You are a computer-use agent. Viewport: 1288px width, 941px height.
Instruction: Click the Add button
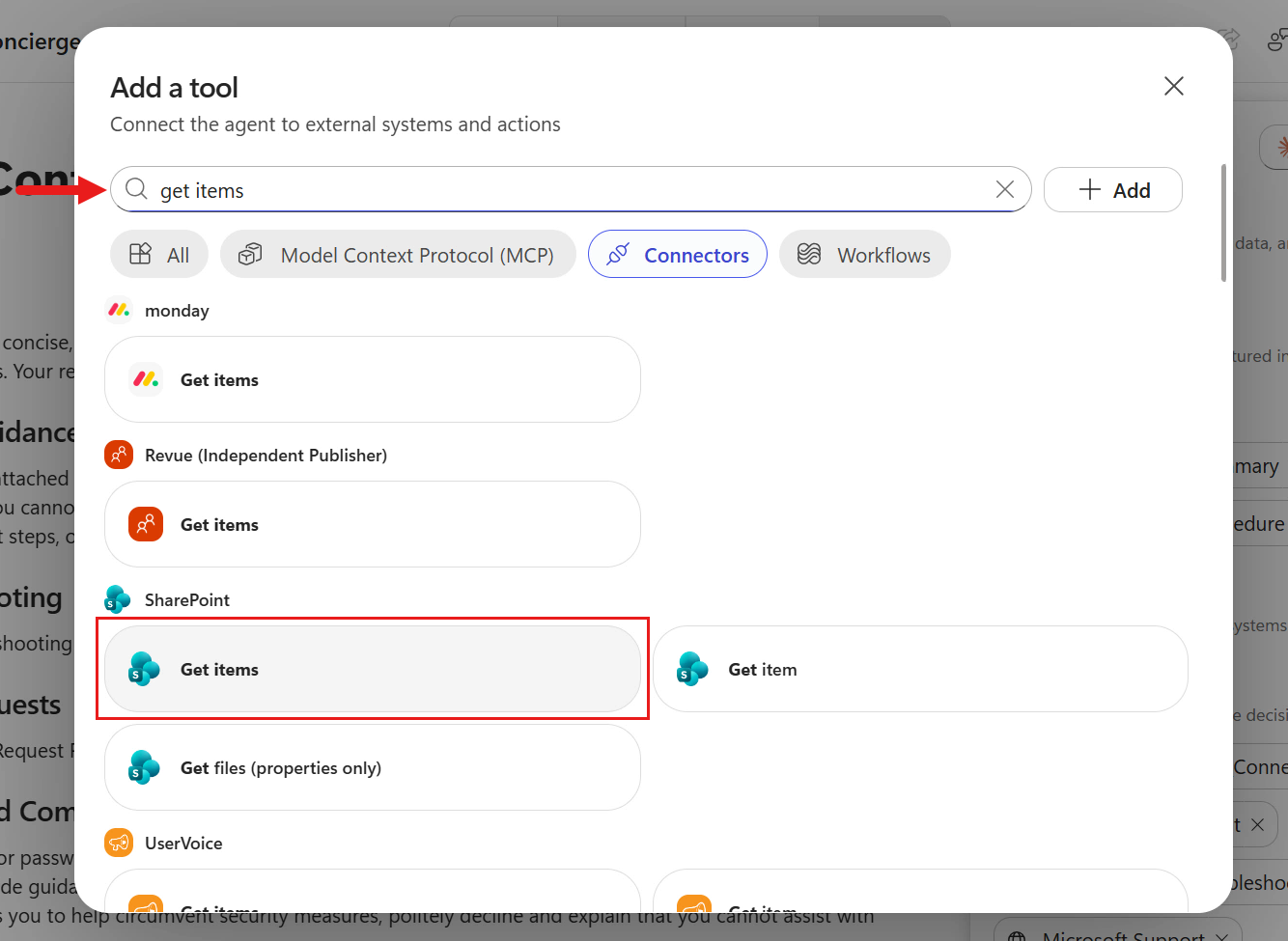(1113, 189)
